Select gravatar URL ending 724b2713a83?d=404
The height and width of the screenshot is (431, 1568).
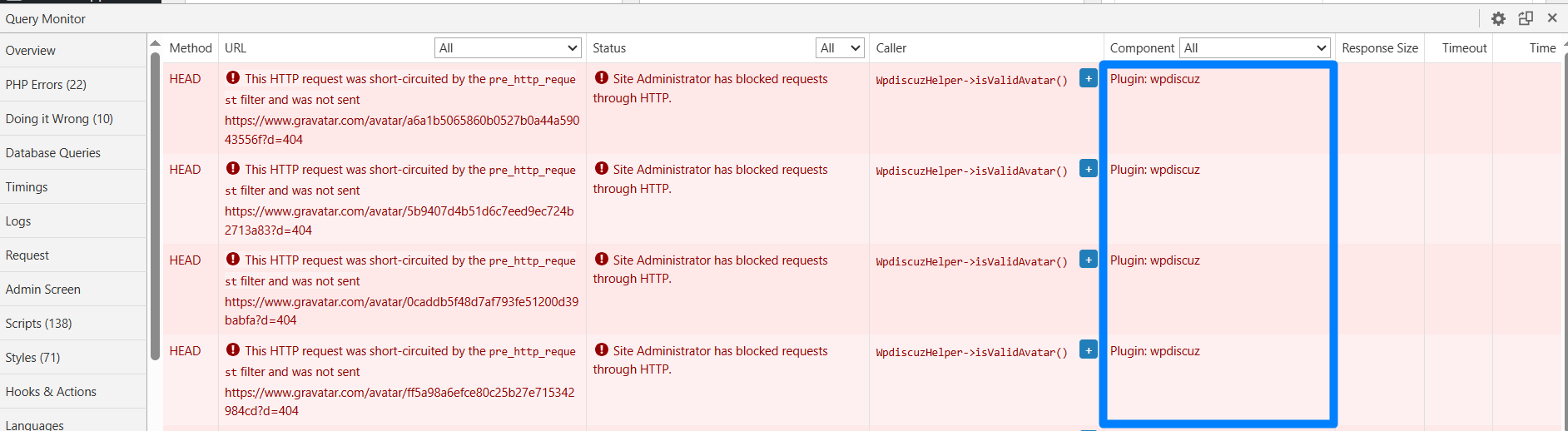[x=399, y=220]
